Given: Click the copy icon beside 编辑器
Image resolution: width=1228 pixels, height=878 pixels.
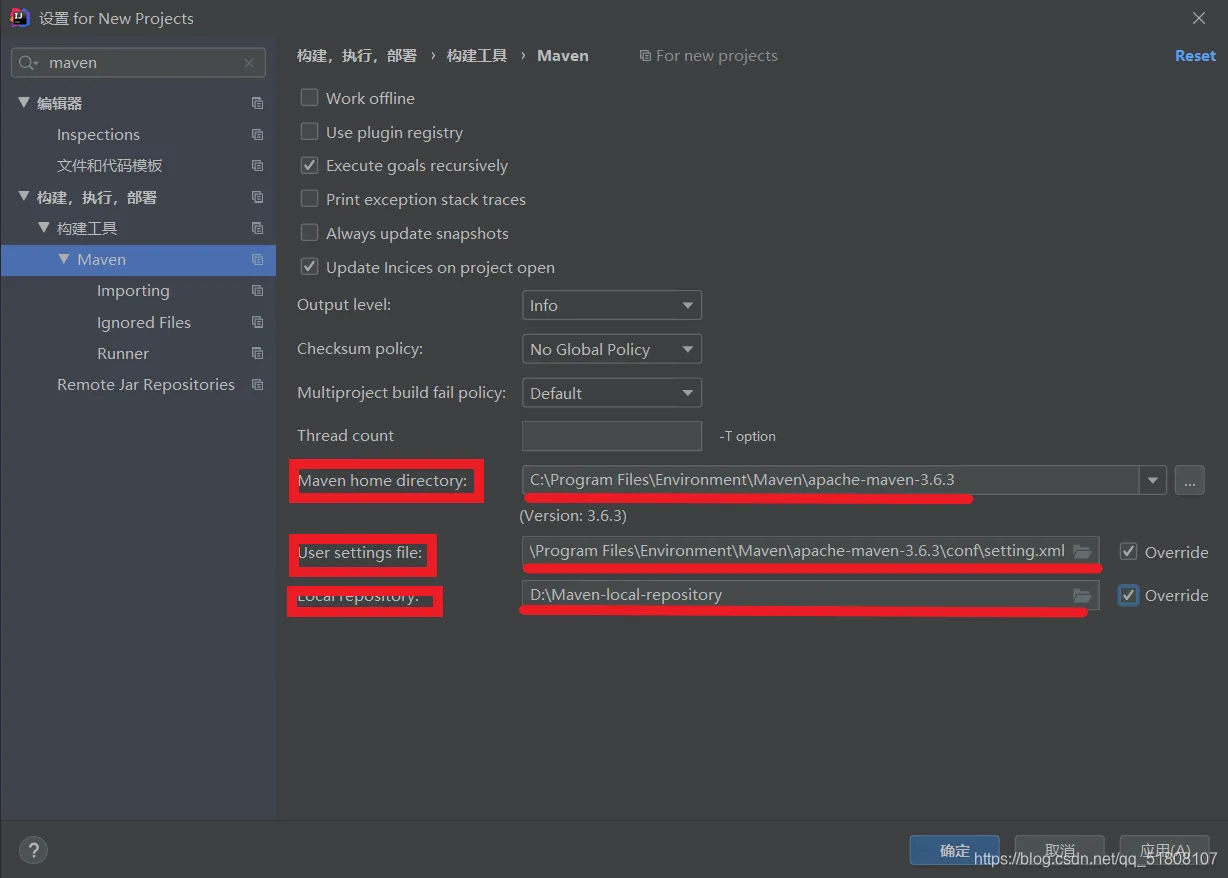Looking at the screenshot, I should tap(257, 103).
